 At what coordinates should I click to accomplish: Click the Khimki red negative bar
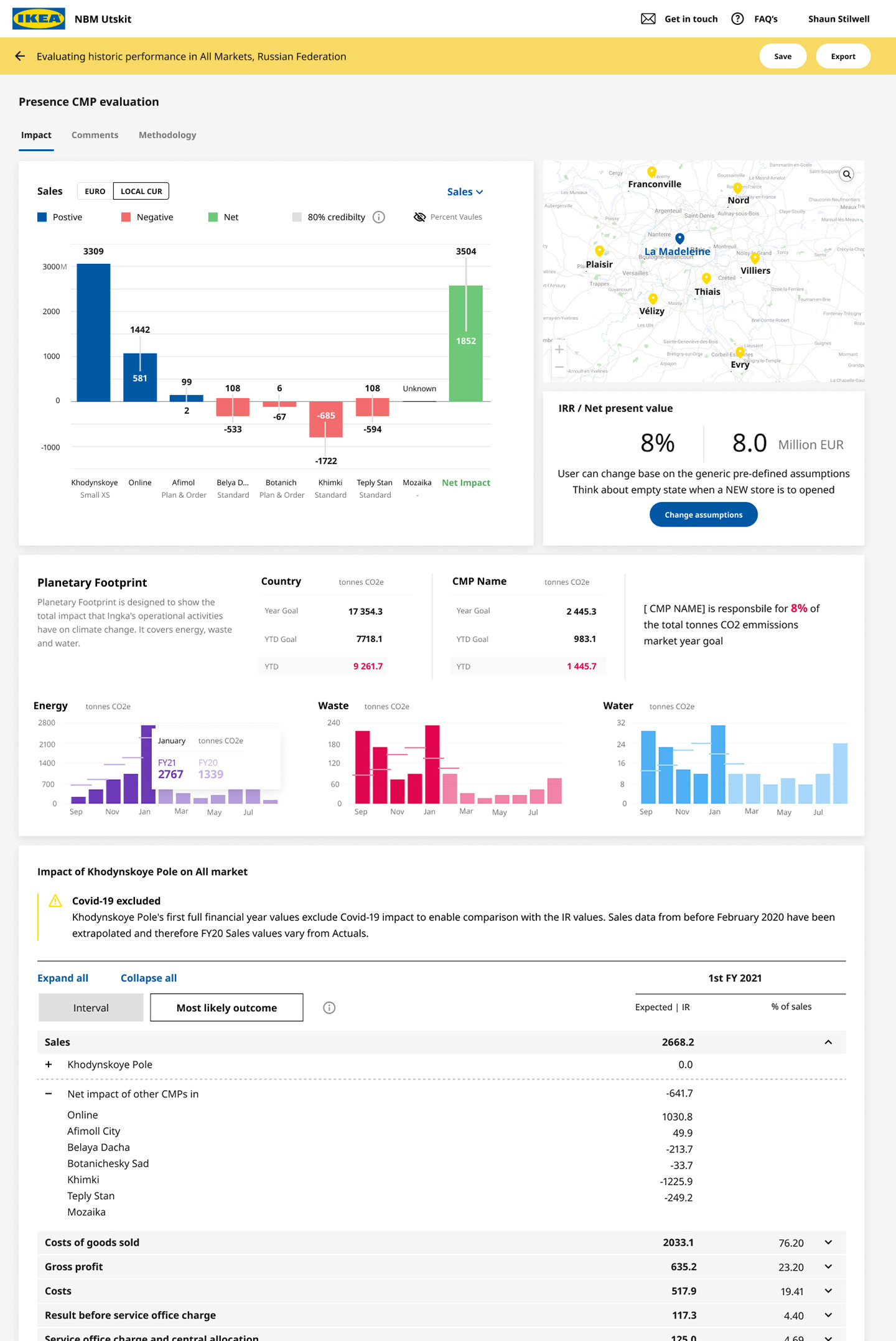point(326,419)
